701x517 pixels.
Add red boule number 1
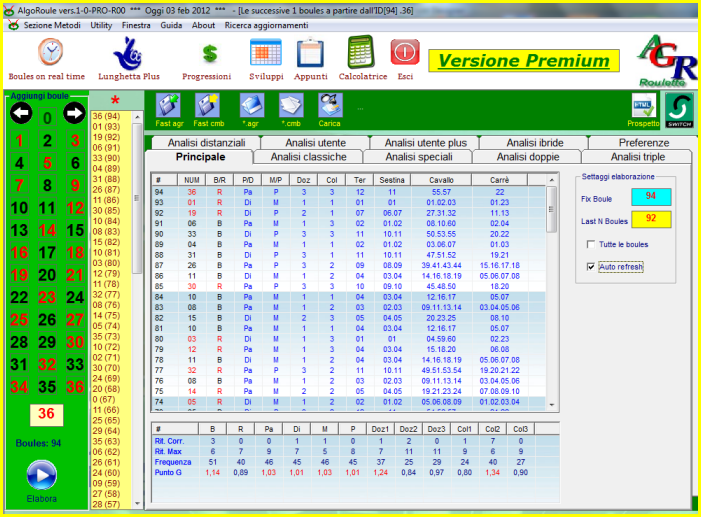pos(19,140)
